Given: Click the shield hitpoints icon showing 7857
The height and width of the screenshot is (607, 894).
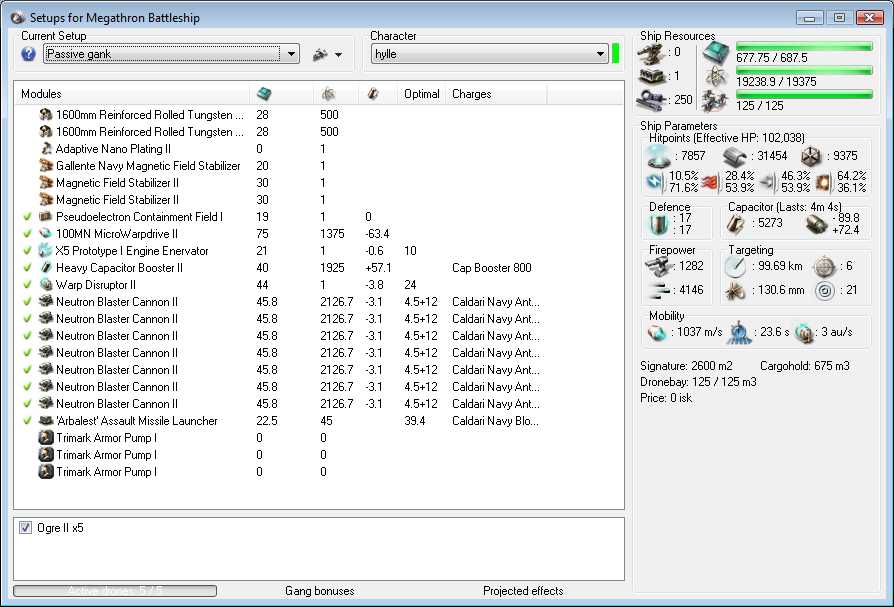Looking at the screenshot, I should click(657, 156).
